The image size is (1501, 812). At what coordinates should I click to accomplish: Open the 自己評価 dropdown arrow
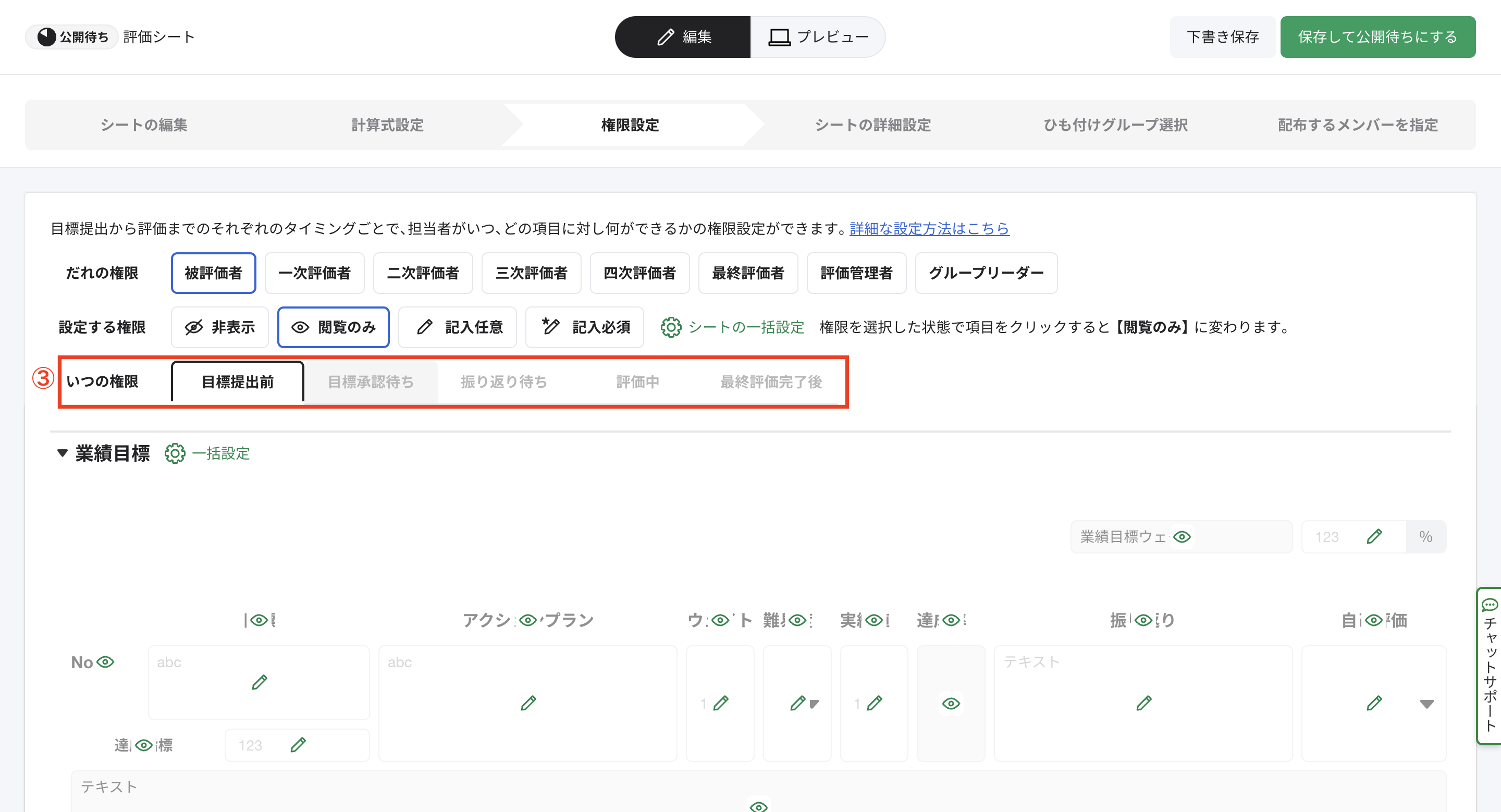[1426, 704]
